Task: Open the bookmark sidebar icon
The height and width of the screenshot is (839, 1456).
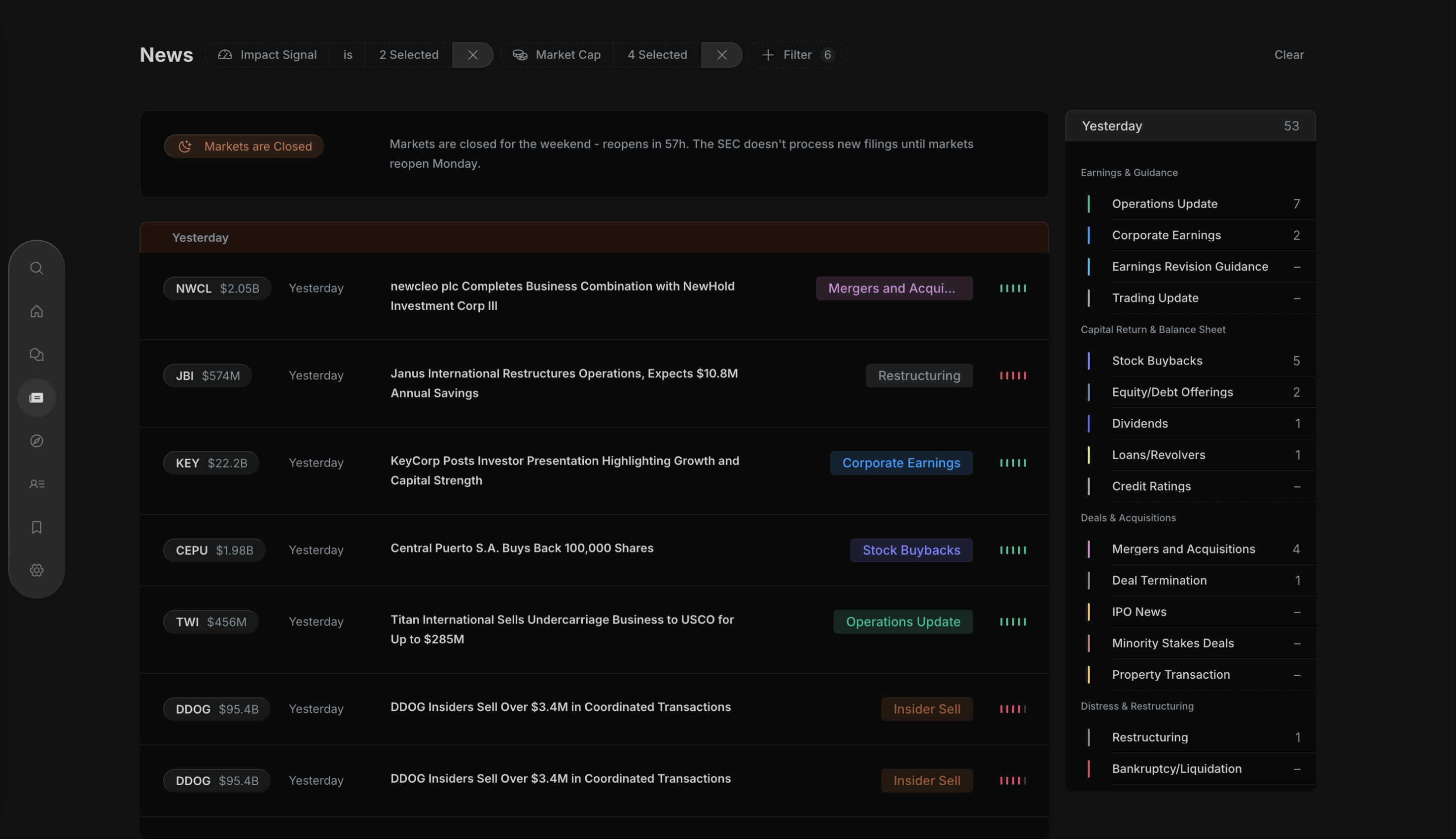Action: 36,527
